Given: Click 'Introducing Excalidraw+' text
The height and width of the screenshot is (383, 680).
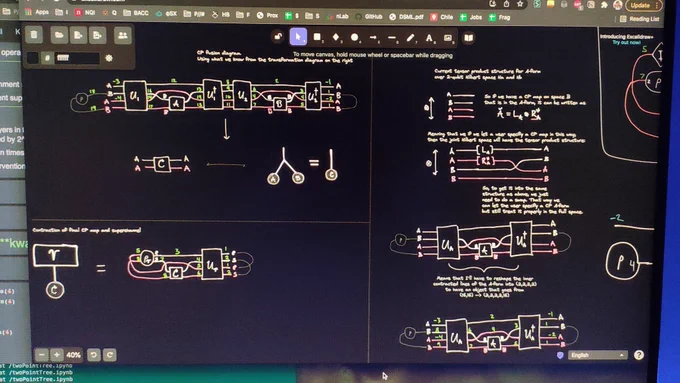Looking at the screenshot, I should pos(626,36).
